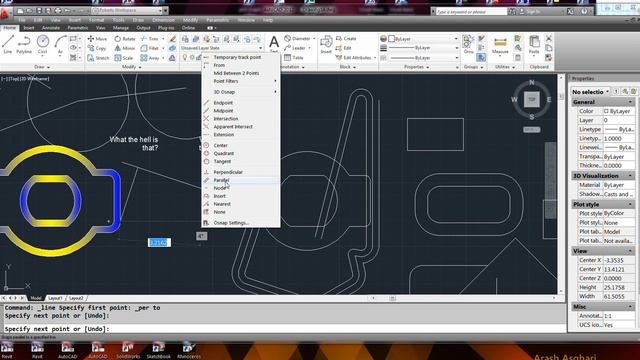Switch to the Annotate ribbon tab
The image size is (640, 360).
[51, 28]
